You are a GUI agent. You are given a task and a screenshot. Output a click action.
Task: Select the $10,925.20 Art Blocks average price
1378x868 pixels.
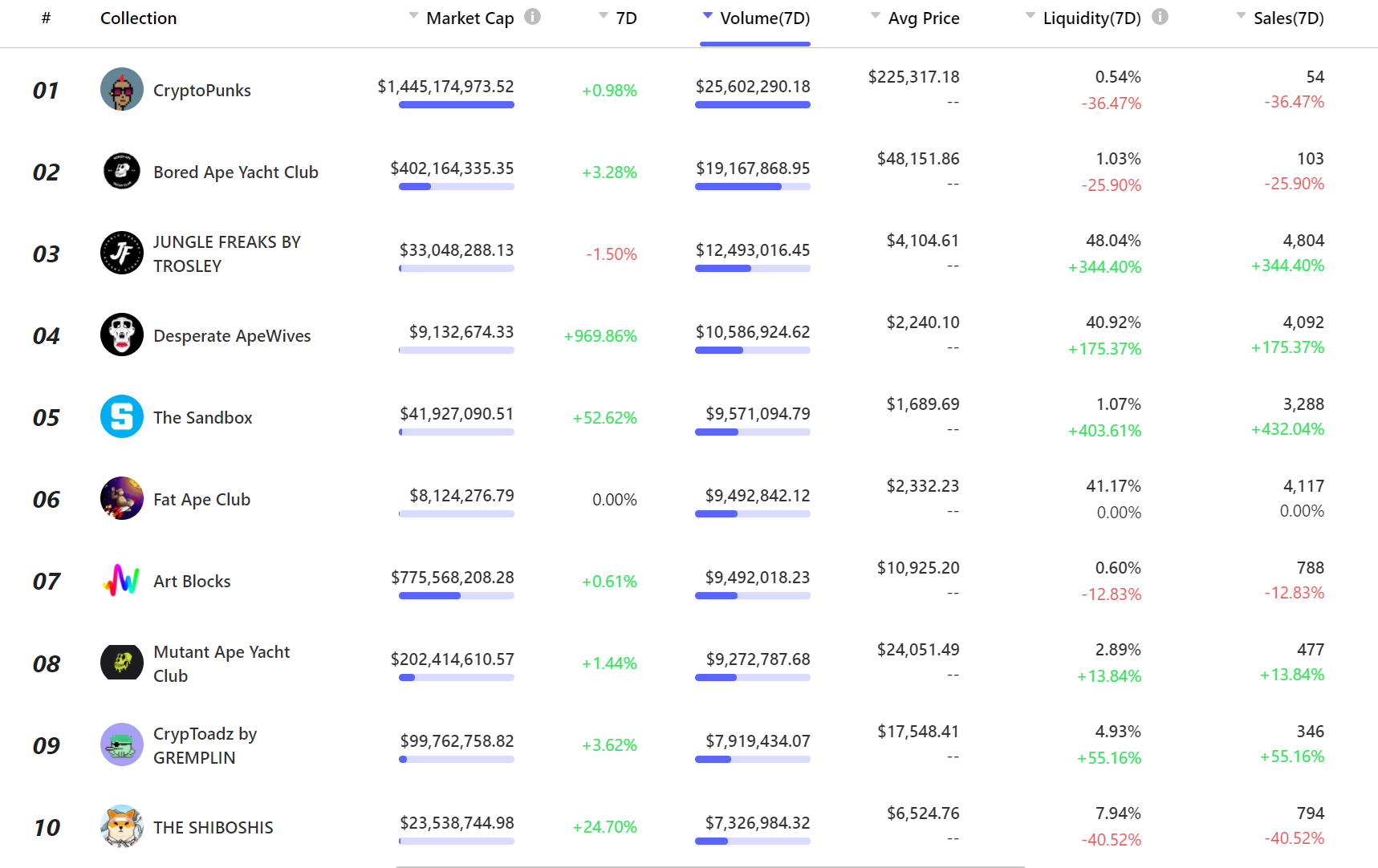(918, 567)
